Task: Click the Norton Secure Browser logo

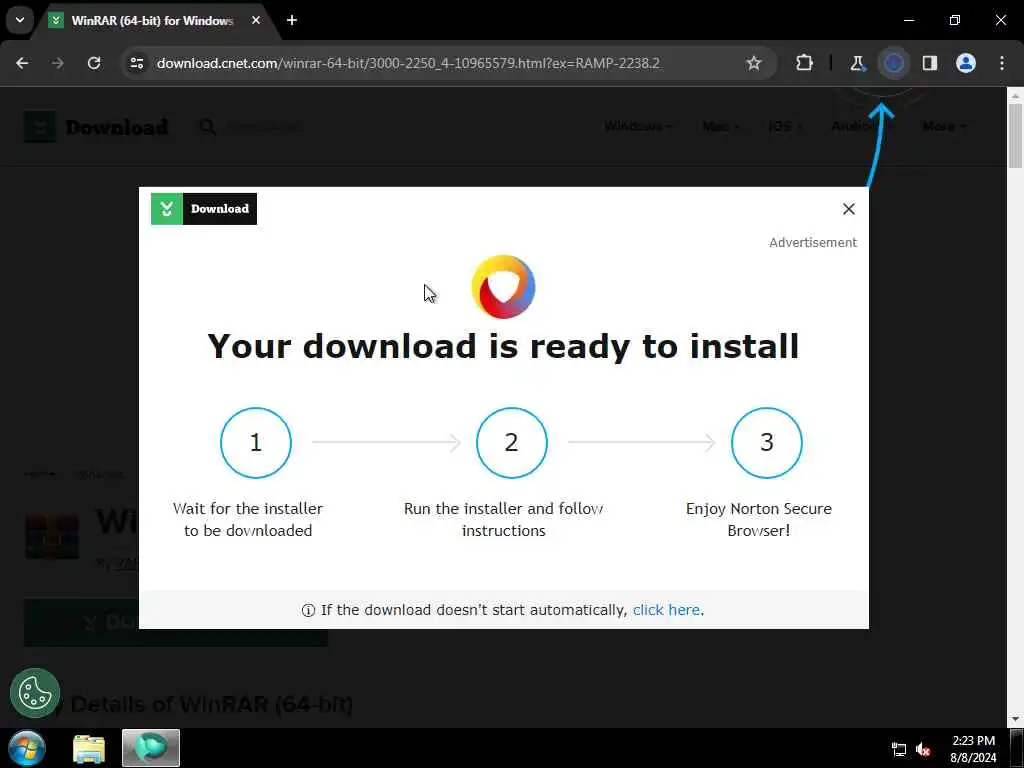Action: (x=504, y=287)
